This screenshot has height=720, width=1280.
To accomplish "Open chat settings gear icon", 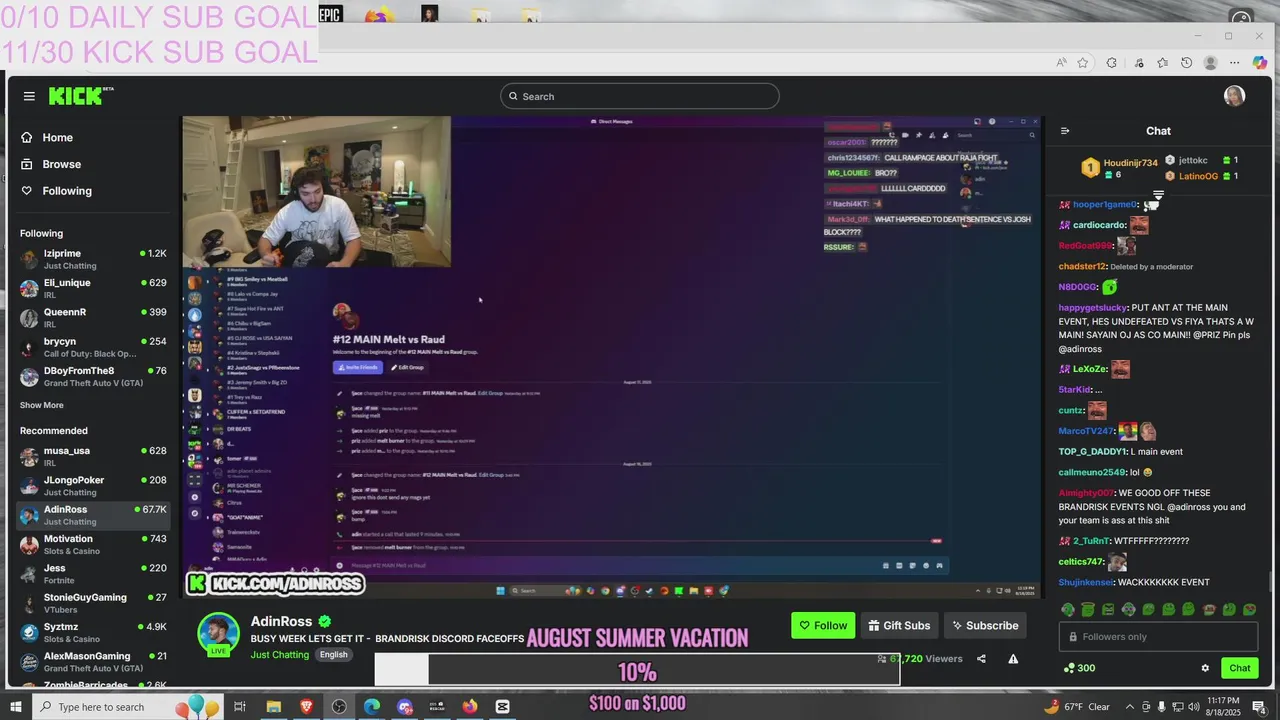I will coord(1205,668).
